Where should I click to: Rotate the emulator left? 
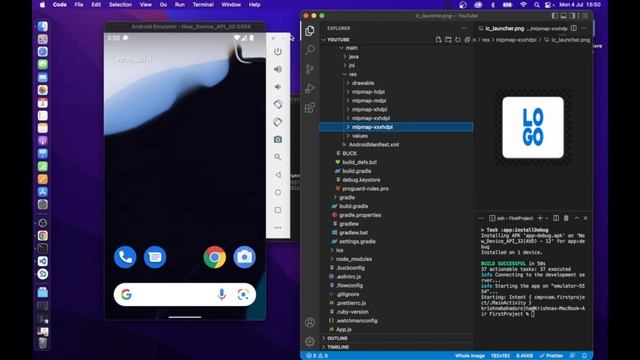point(278,104)
